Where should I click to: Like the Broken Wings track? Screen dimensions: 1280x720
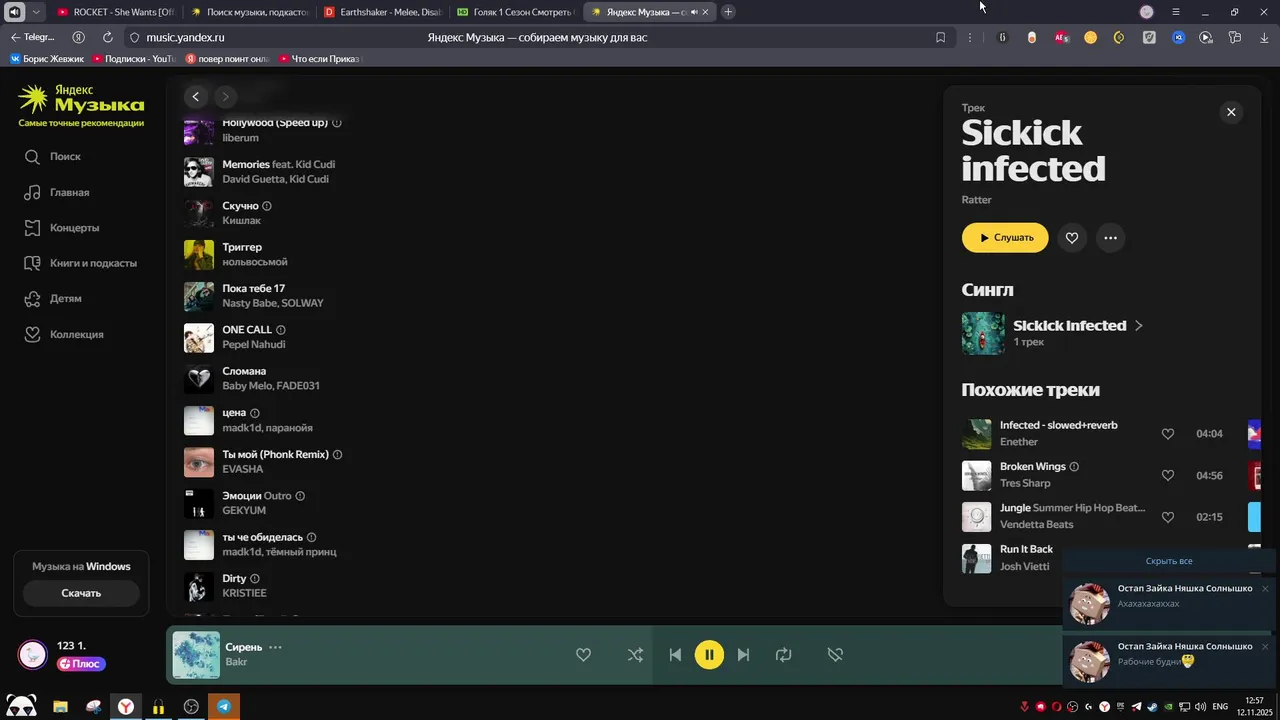click(1167, 476)
